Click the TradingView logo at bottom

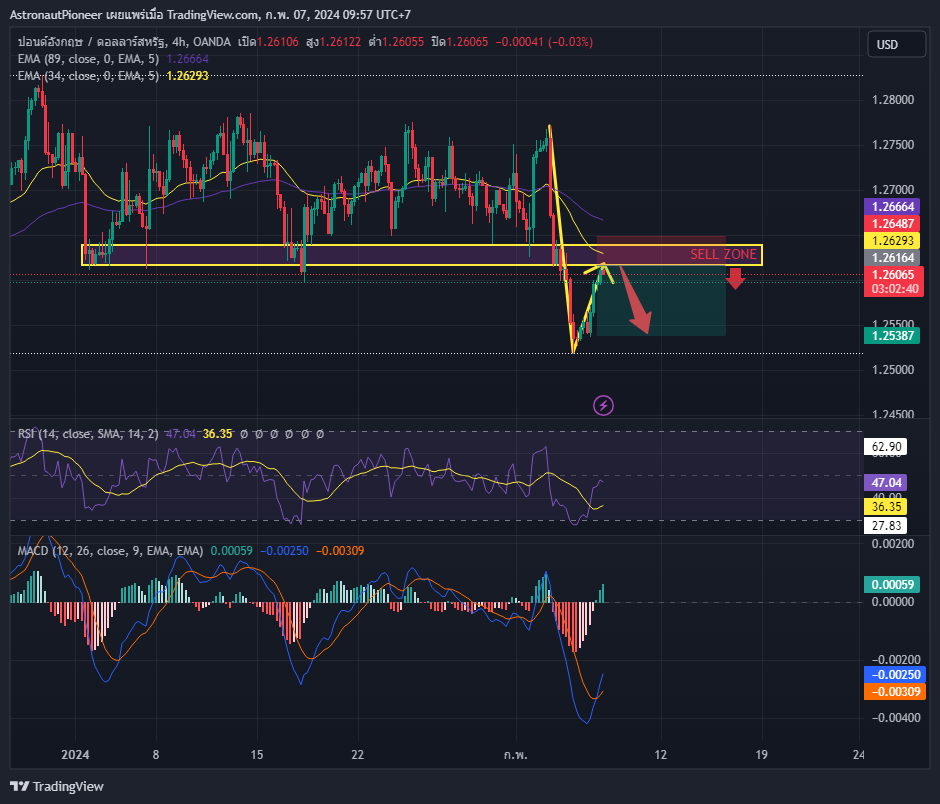[57, 786]
